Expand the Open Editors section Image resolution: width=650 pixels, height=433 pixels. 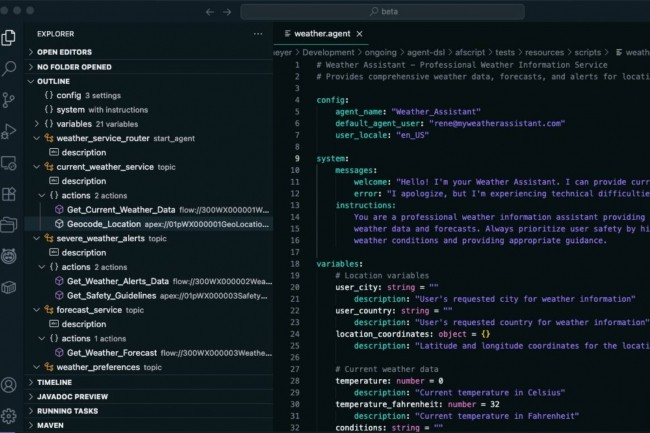pyautogui.click(x=64, y=52)
